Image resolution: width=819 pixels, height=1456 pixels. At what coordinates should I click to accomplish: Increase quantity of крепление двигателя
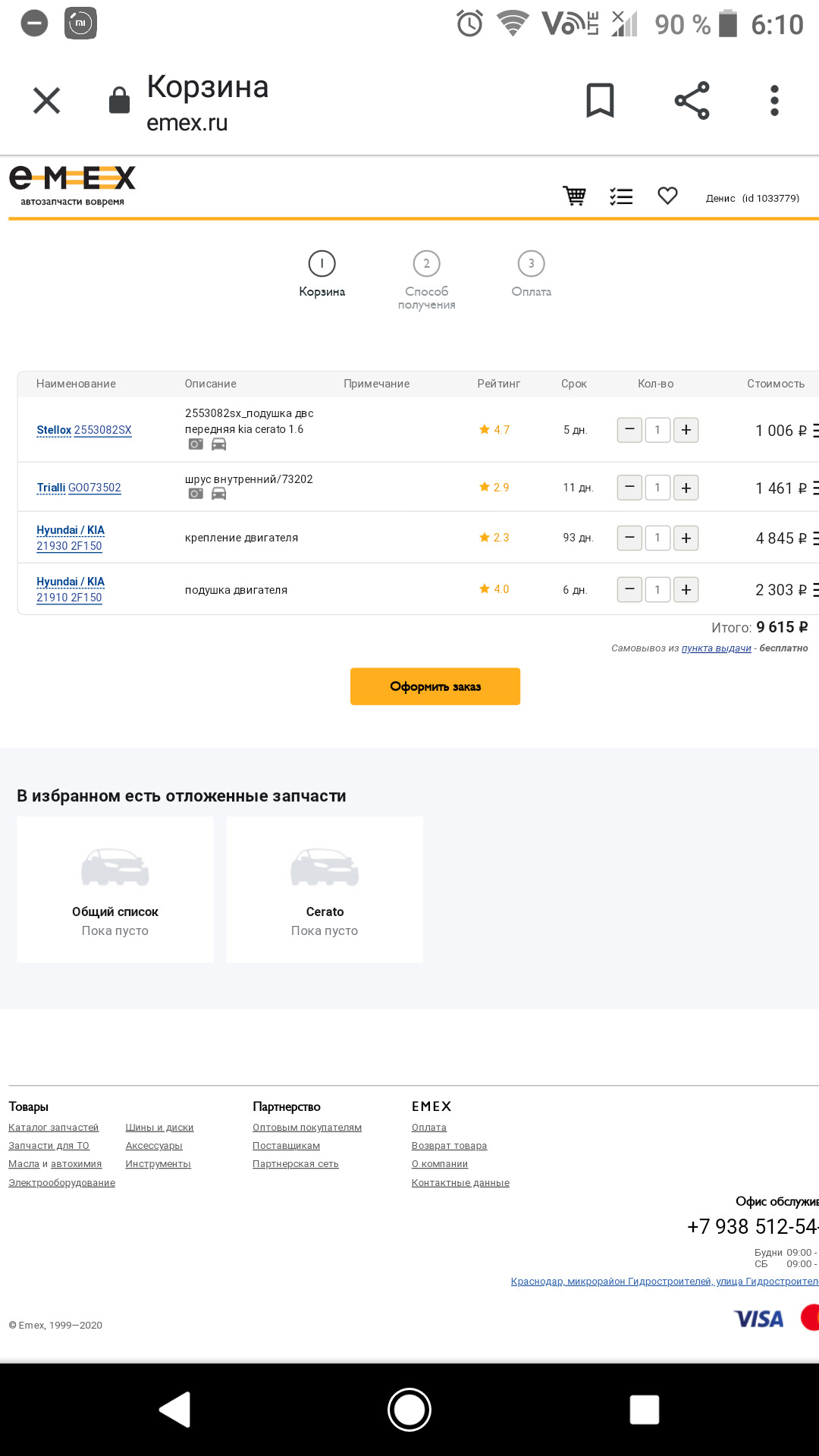pyautogui.click(x=686, y=538)
